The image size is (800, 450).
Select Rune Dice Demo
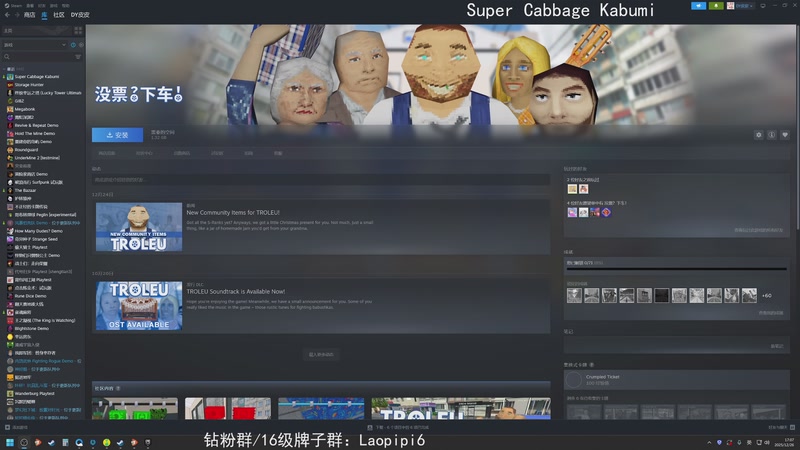(30, 296)
